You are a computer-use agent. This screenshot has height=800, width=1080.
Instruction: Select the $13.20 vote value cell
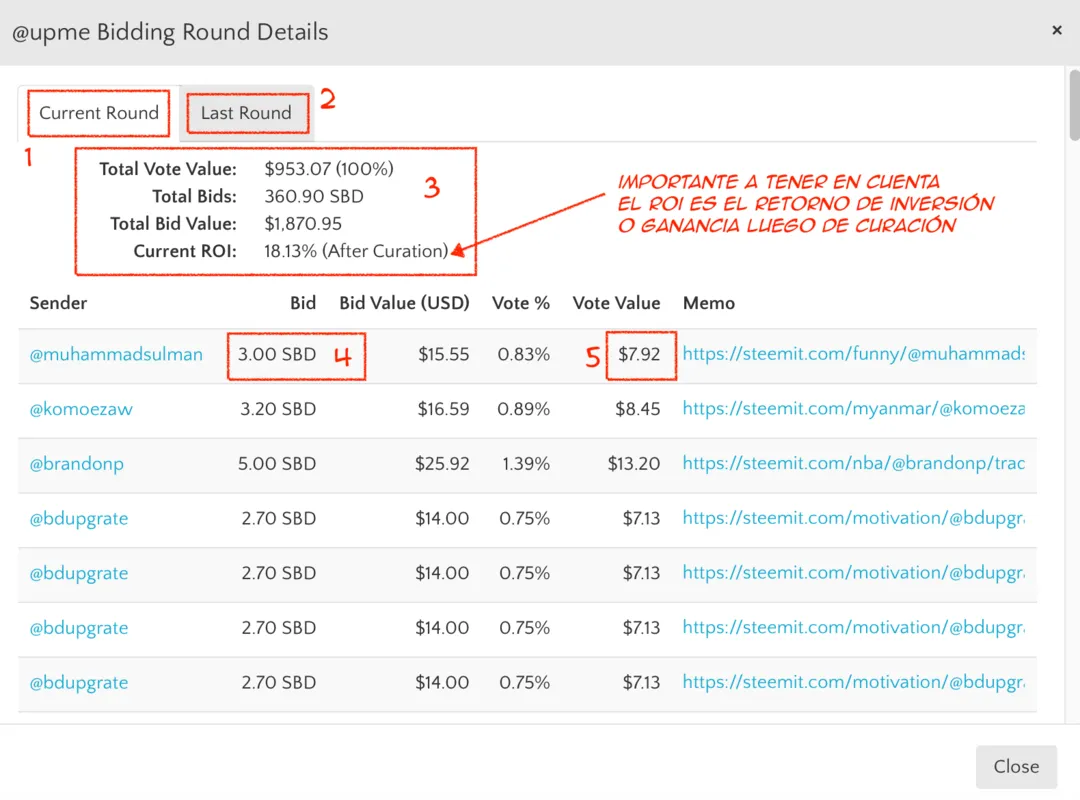634,464
